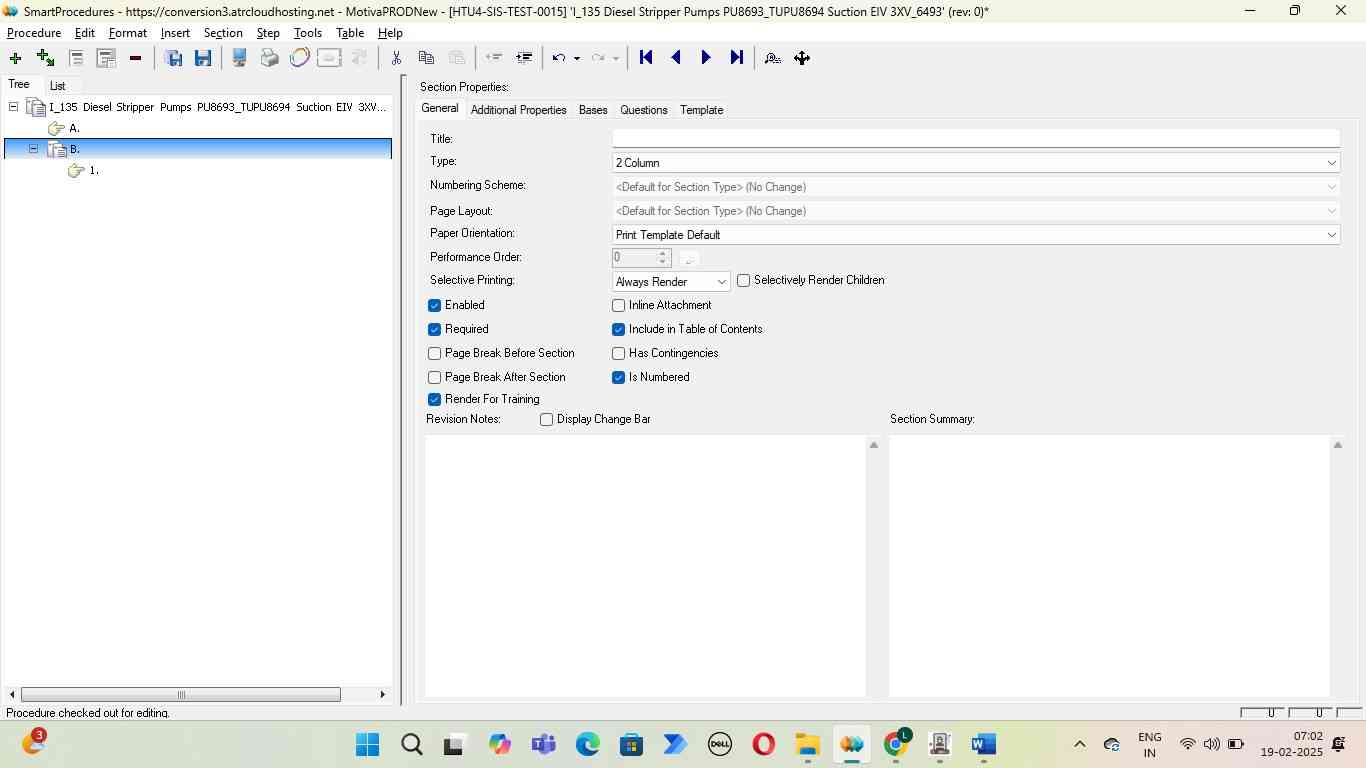Image resolution: width=1366 pixels, height=768 pixels.
Task: Open the clock showing 07:02
Action: pyautogui.click(x=1291, y=744)
